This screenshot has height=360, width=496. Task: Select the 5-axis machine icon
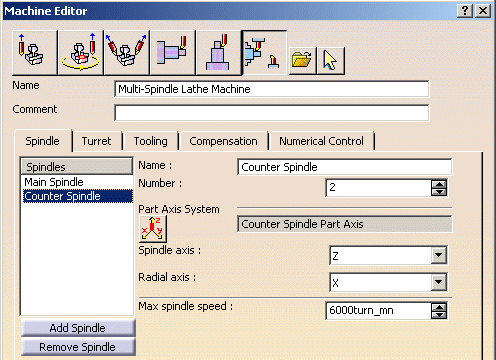click(127, 52)
